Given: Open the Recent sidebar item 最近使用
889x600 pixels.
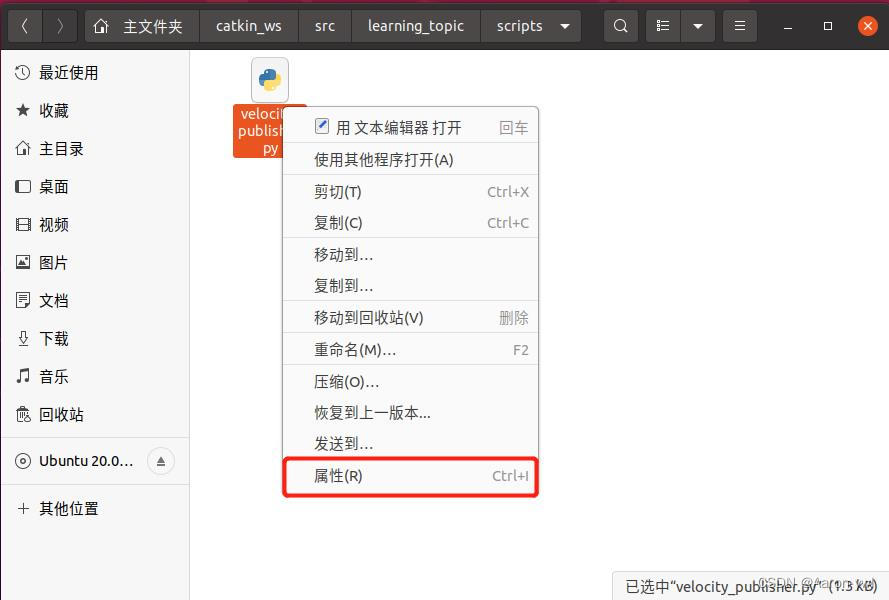Looking at the screenshot, I should pos(95,73).
